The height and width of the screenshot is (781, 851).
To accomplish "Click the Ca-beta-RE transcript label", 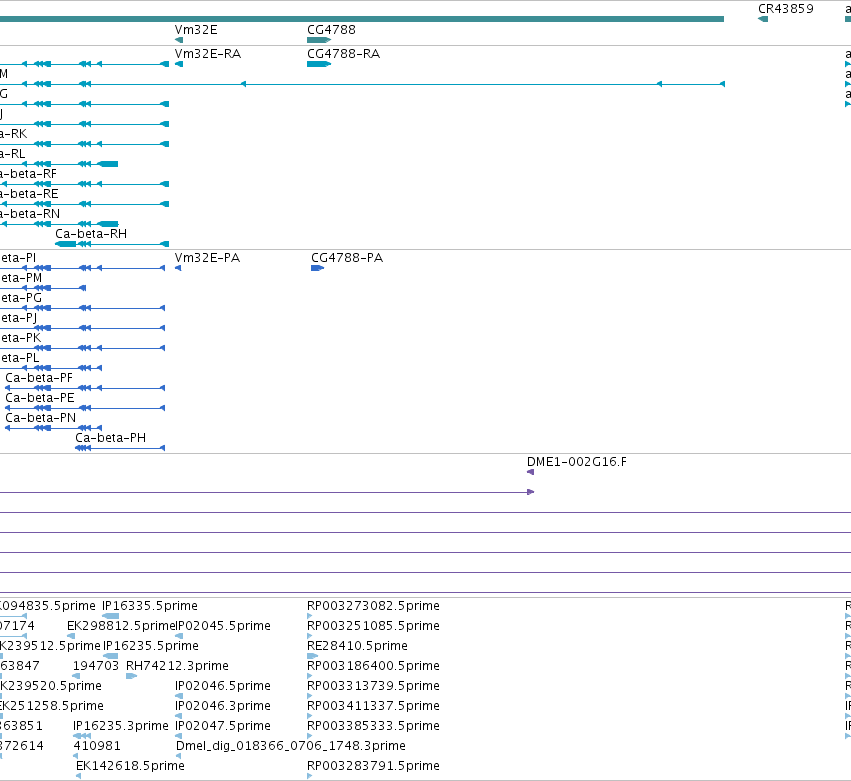I will pyautogui.click(x=29, y=194).
